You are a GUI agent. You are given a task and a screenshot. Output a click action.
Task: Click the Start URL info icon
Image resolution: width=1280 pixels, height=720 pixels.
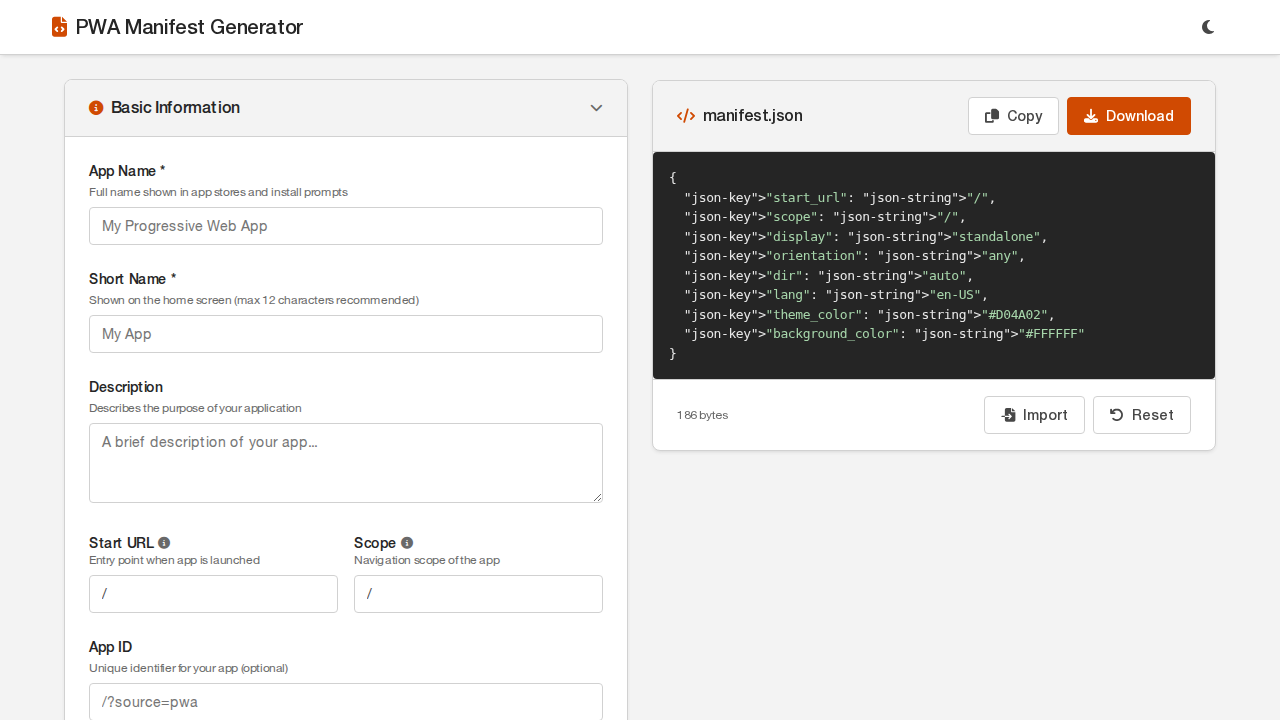[x=164, y=543]
